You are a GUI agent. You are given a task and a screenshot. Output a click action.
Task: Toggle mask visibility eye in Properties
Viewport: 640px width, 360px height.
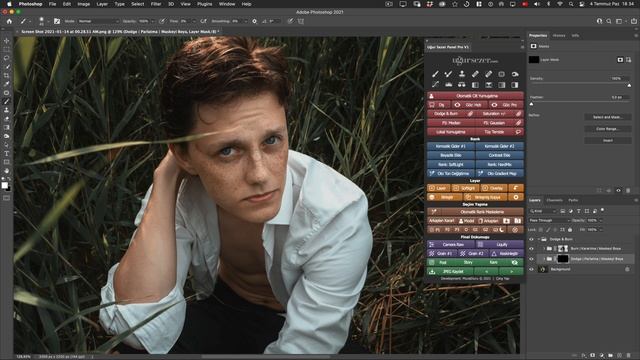point(618,191)
